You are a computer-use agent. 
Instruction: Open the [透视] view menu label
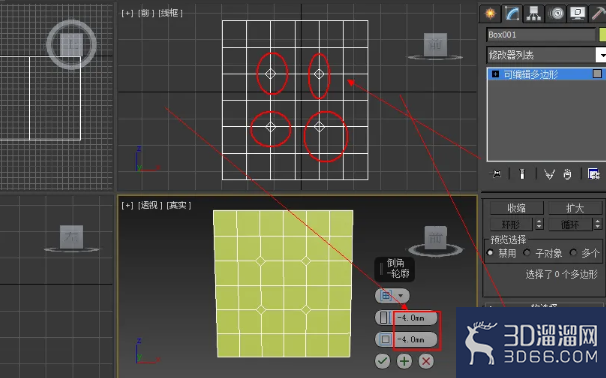(x=150, y=205)
